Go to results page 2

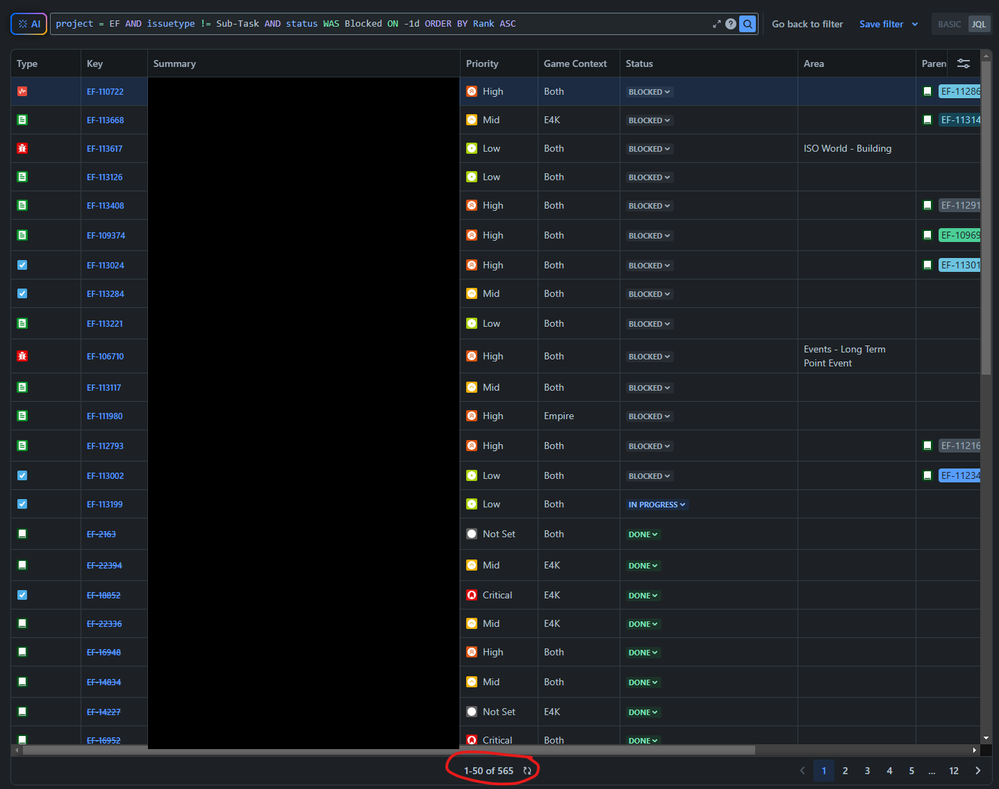pos(845,771)
